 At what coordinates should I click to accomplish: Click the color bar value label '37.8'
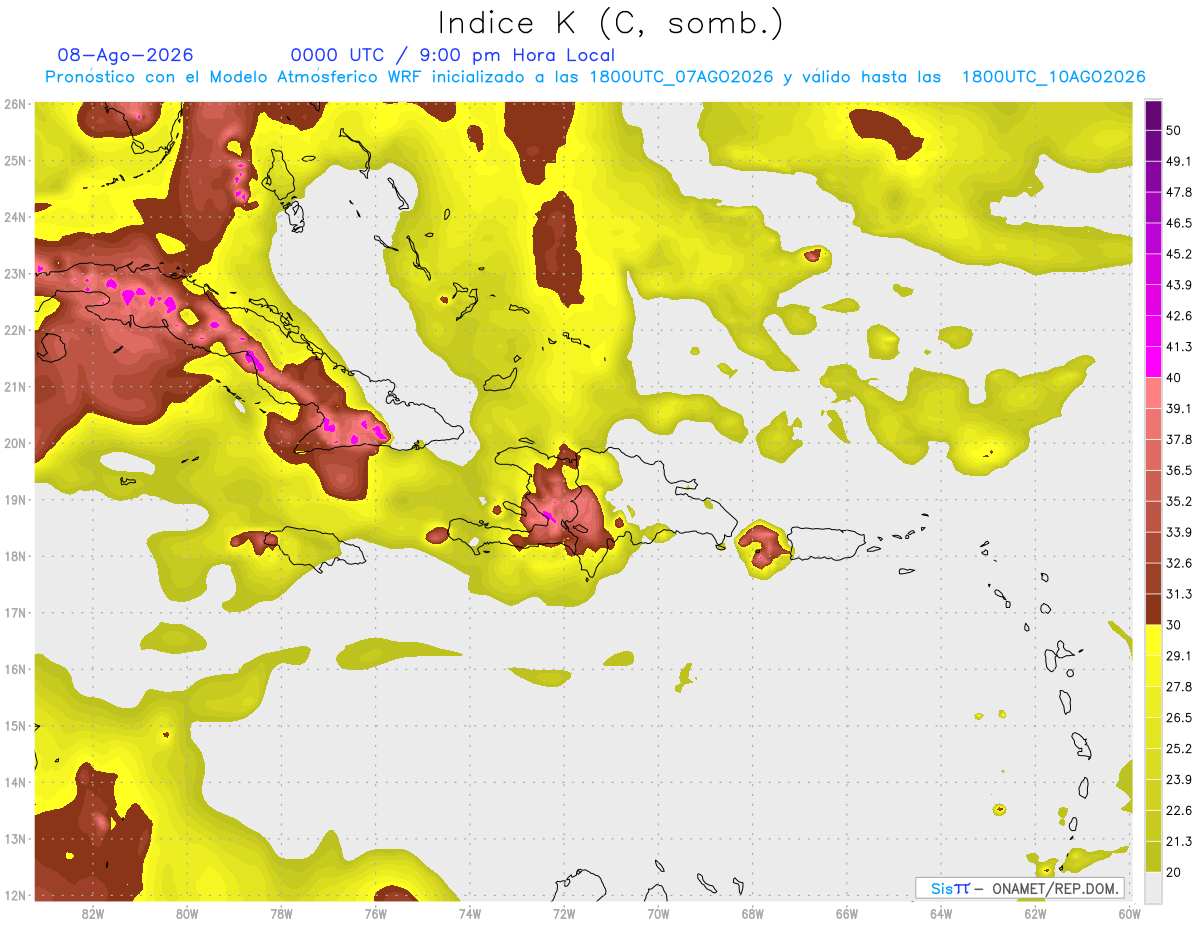tap(1179, 439)
